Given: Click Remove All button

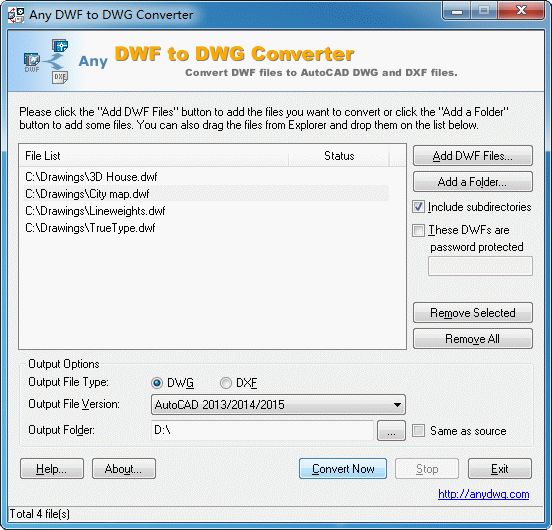Looking at the screenshot, I should [472, 339].
